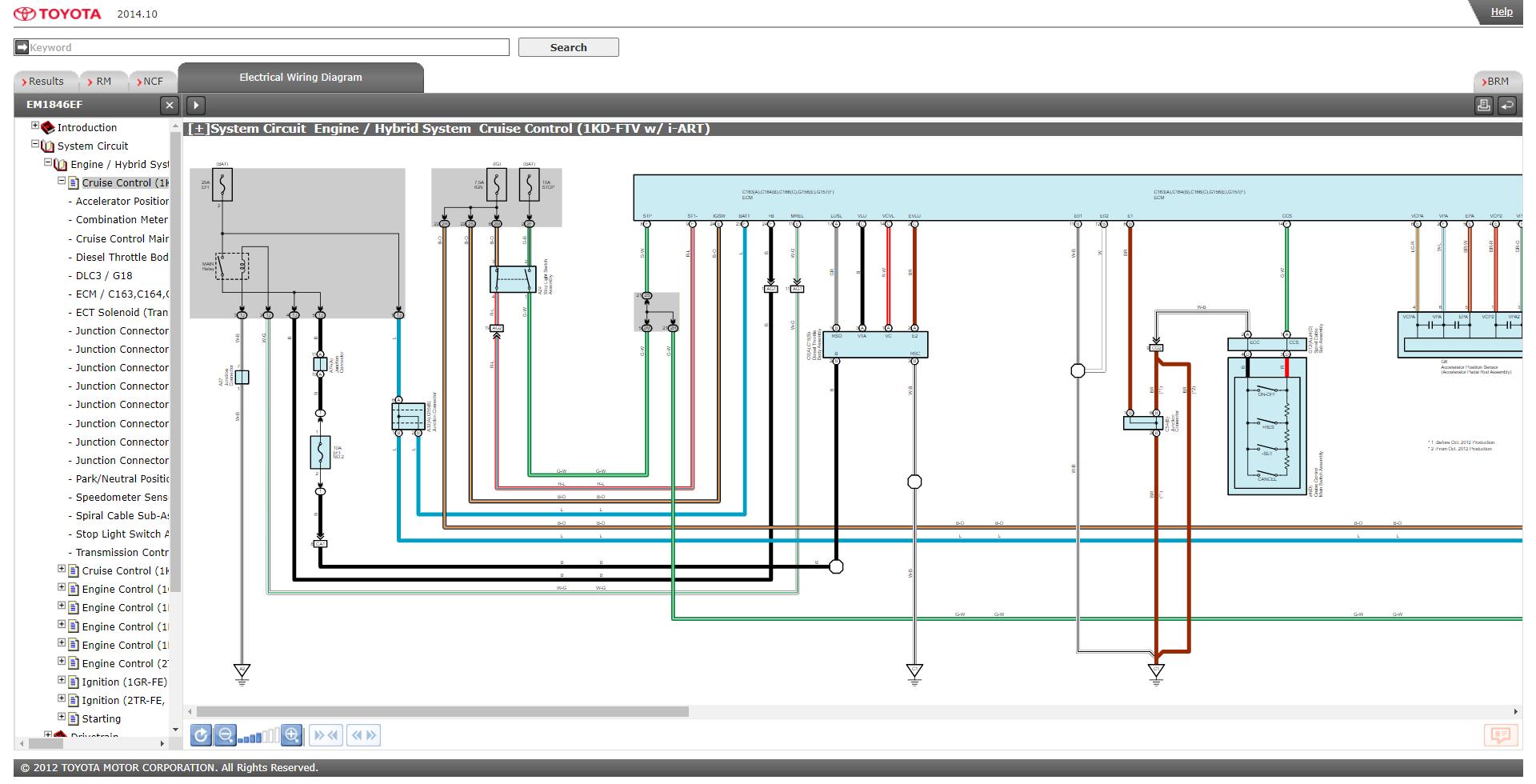The width and height of the screenshot is (1536, 784).
Task: Select the Accelerator Position tree item
Action: click(x=122, y=202)
